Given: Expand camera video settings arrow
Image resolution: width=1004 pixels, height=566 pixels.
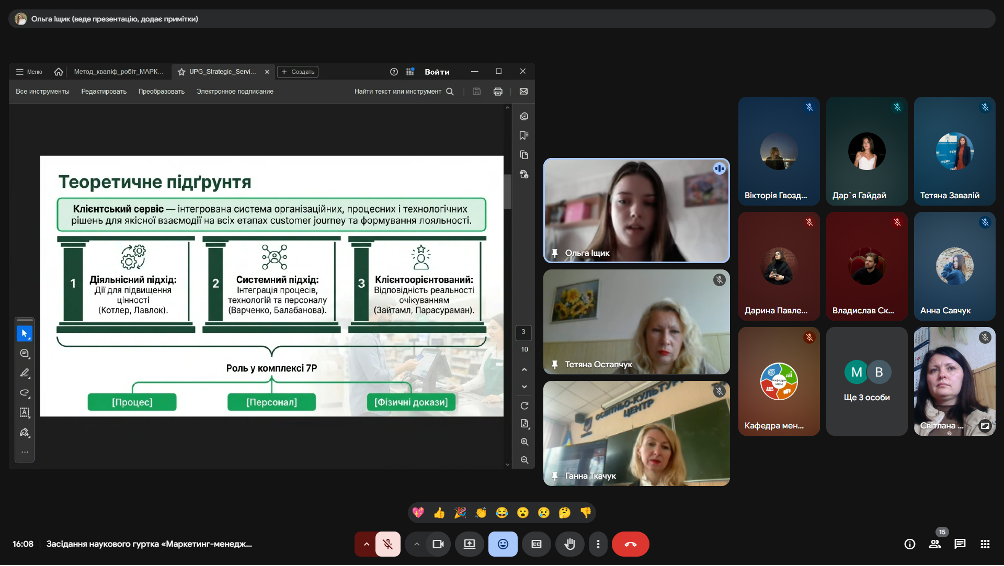Looking at the screenshot, I should click(416, 544).
